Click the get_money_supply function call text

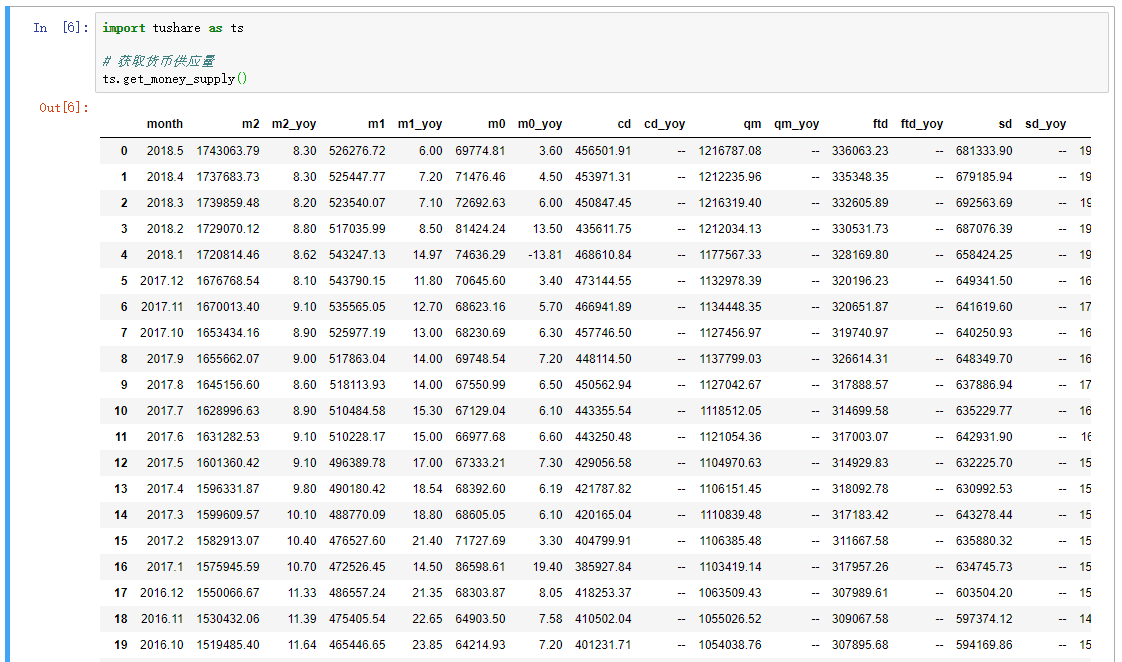coord(175,79)
